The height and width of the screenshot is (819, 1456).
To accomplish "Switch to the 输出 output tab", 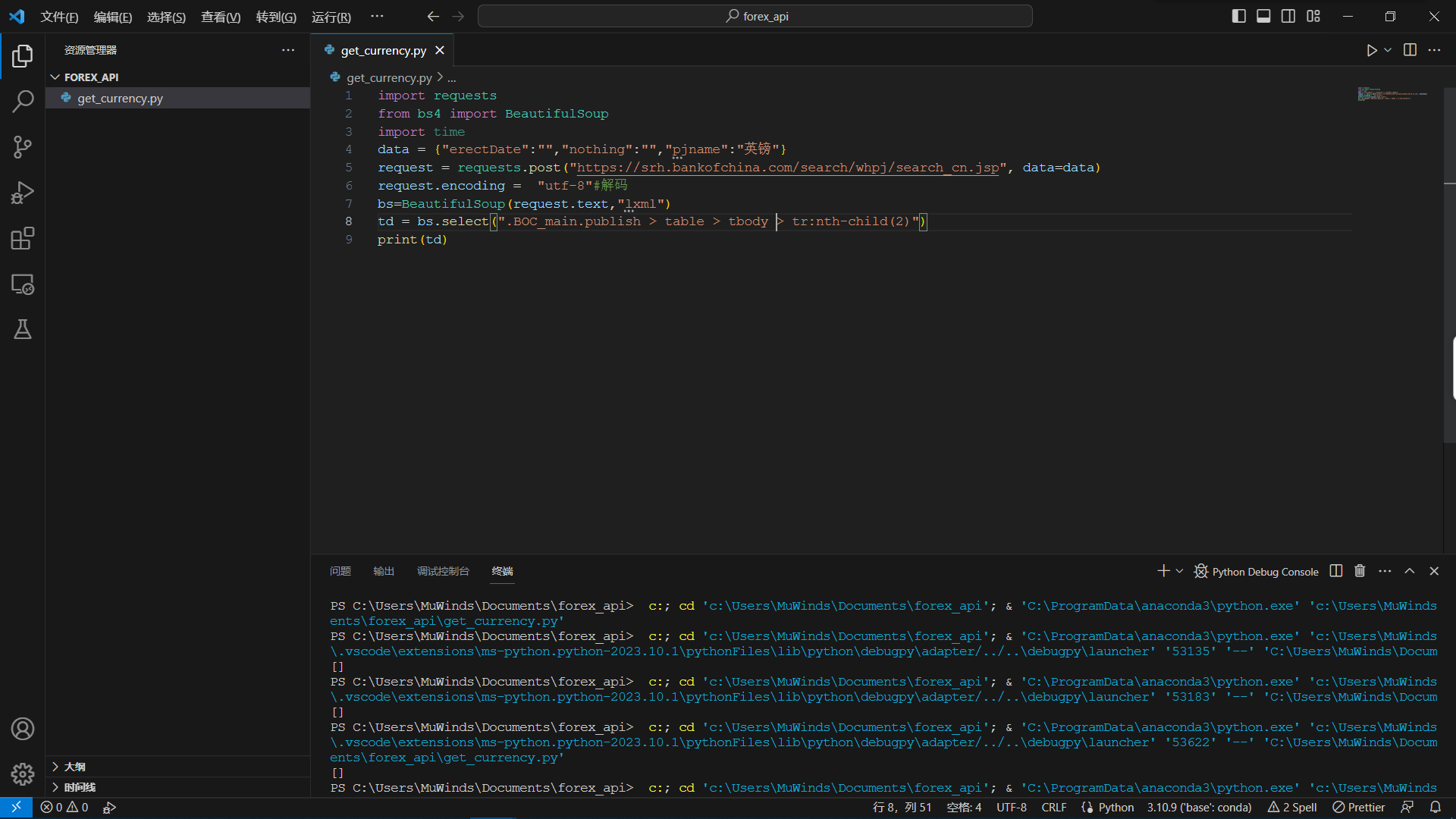I will click(x=384, y=571).
